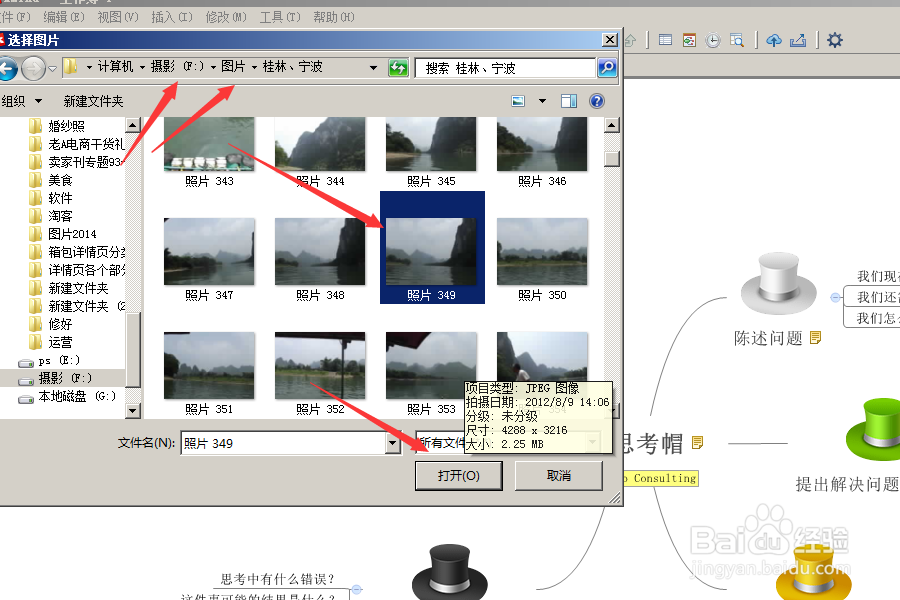Viewport: 900px width, 600px height.
Task: Click the search-in-map toolbar icon
Action: pyautogui.click(x=737, y=40)
